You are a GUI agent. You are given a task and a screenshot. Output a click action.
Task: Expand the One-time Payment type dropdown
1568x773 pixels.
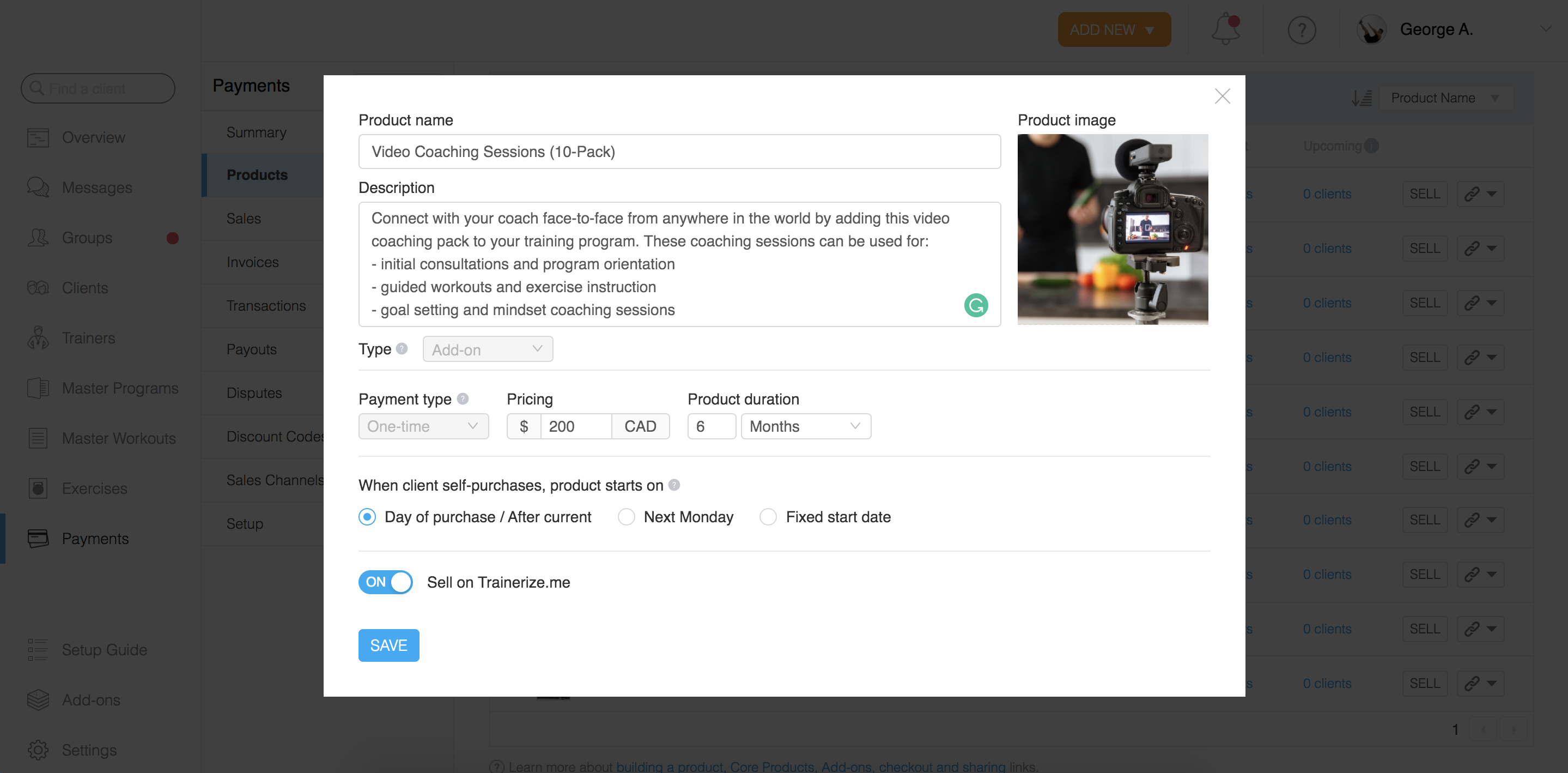pyautogui.click(x=423, y=426)
